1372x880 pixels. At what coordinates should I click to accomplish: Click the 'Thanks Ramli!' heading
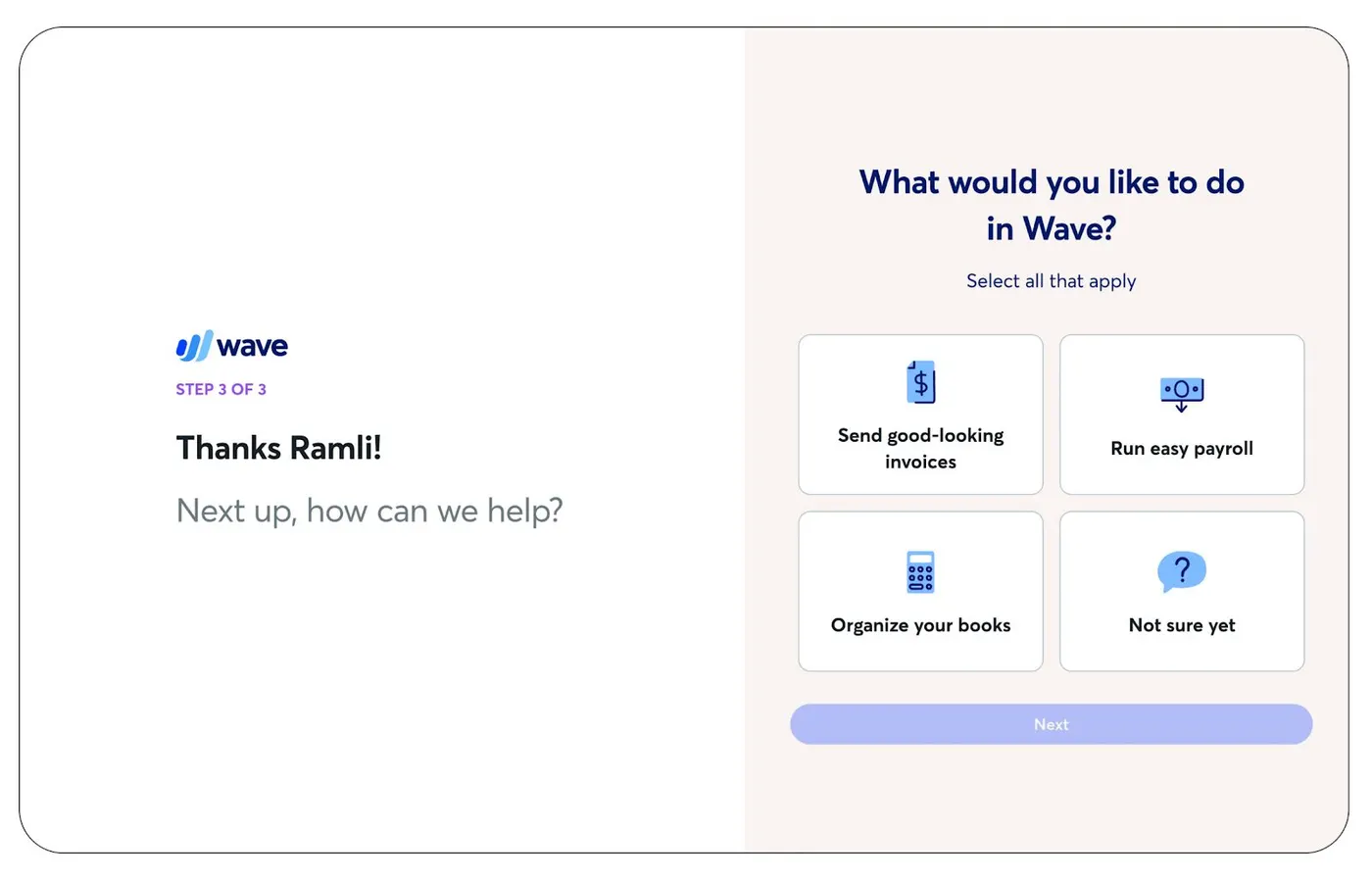pyautogui.click(x=278, y=448)
